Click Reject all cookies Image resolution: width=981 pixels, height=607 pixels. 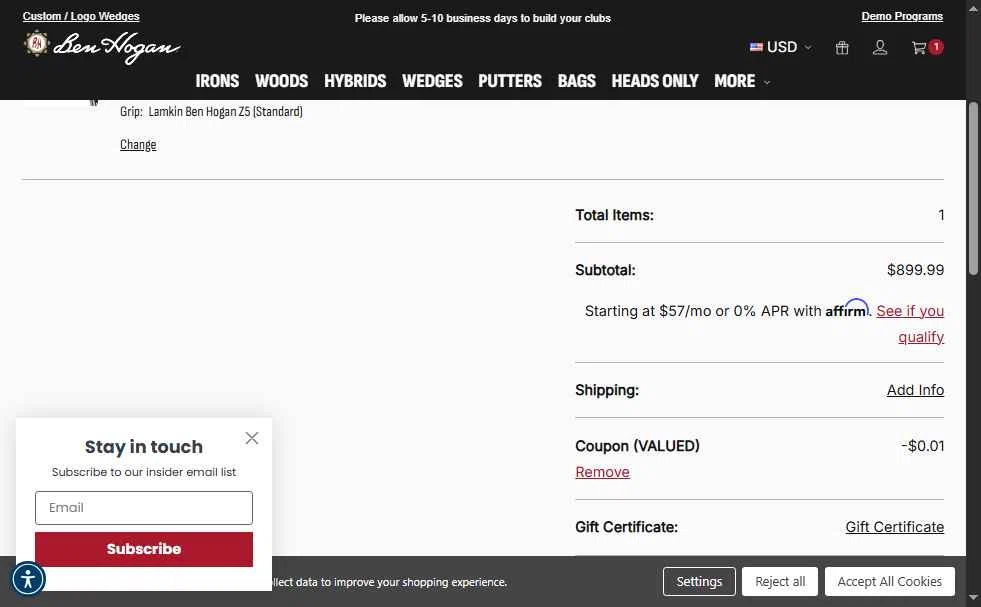[x=780, y=581]
